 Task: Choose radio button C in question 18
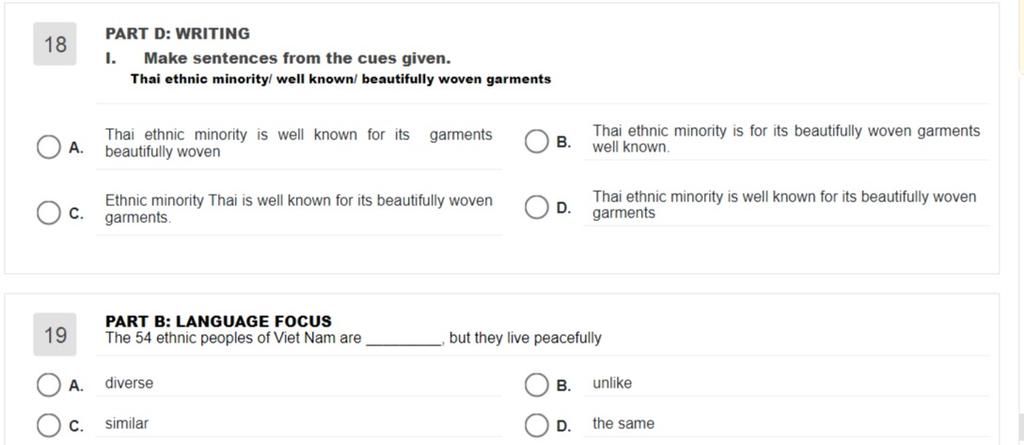click(x=48, y=212)
